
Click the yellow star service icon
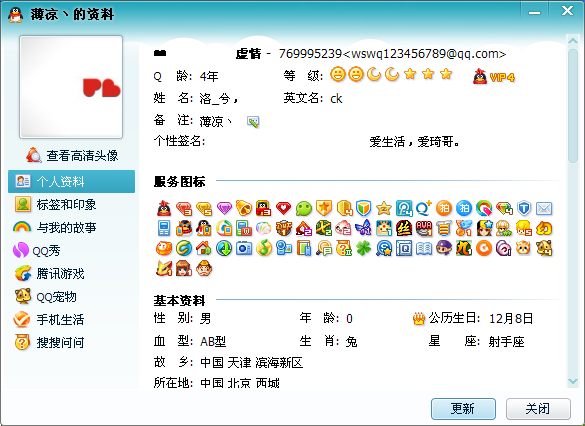384,208
